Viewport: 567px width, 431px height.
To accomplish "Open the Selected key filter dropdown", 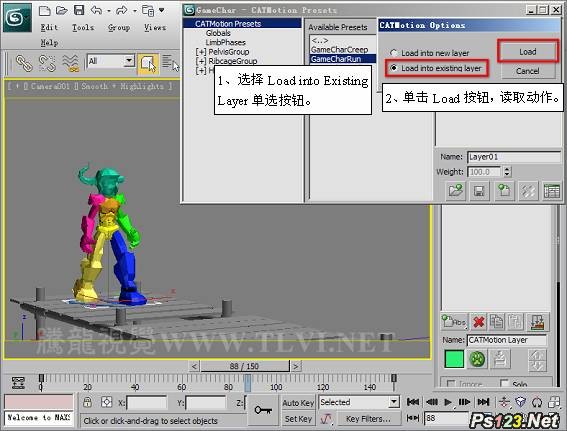I will [x=394, y=402].
